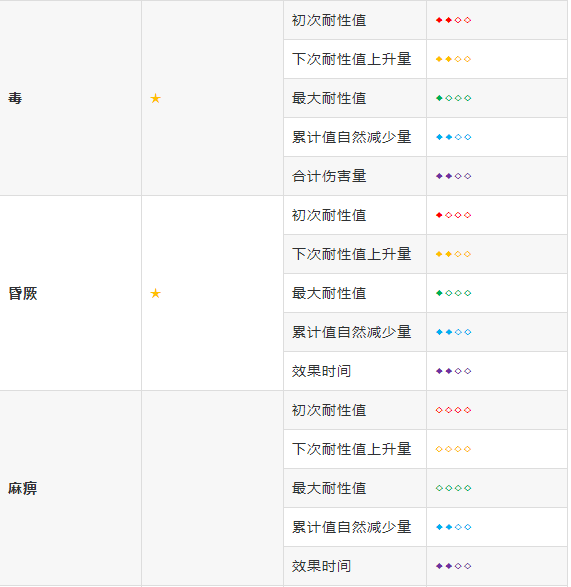Click purple diamonds for 毒 合计伤害量
Viewport: 571px width, 587px height.
coord(453,176)
